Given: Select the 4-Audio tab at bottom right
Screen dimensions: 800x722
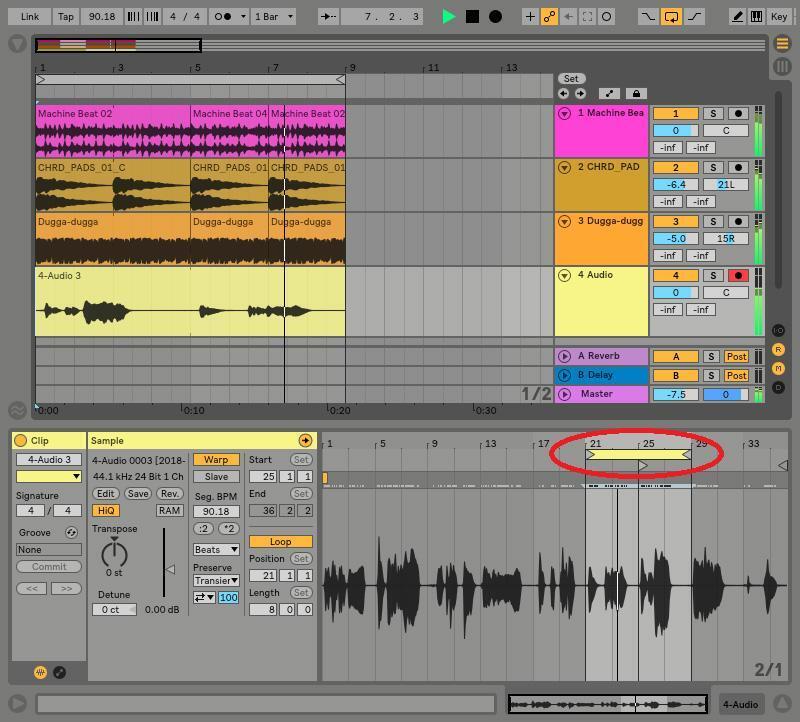Looking at the screenshot, I should [x=740, y=705].
